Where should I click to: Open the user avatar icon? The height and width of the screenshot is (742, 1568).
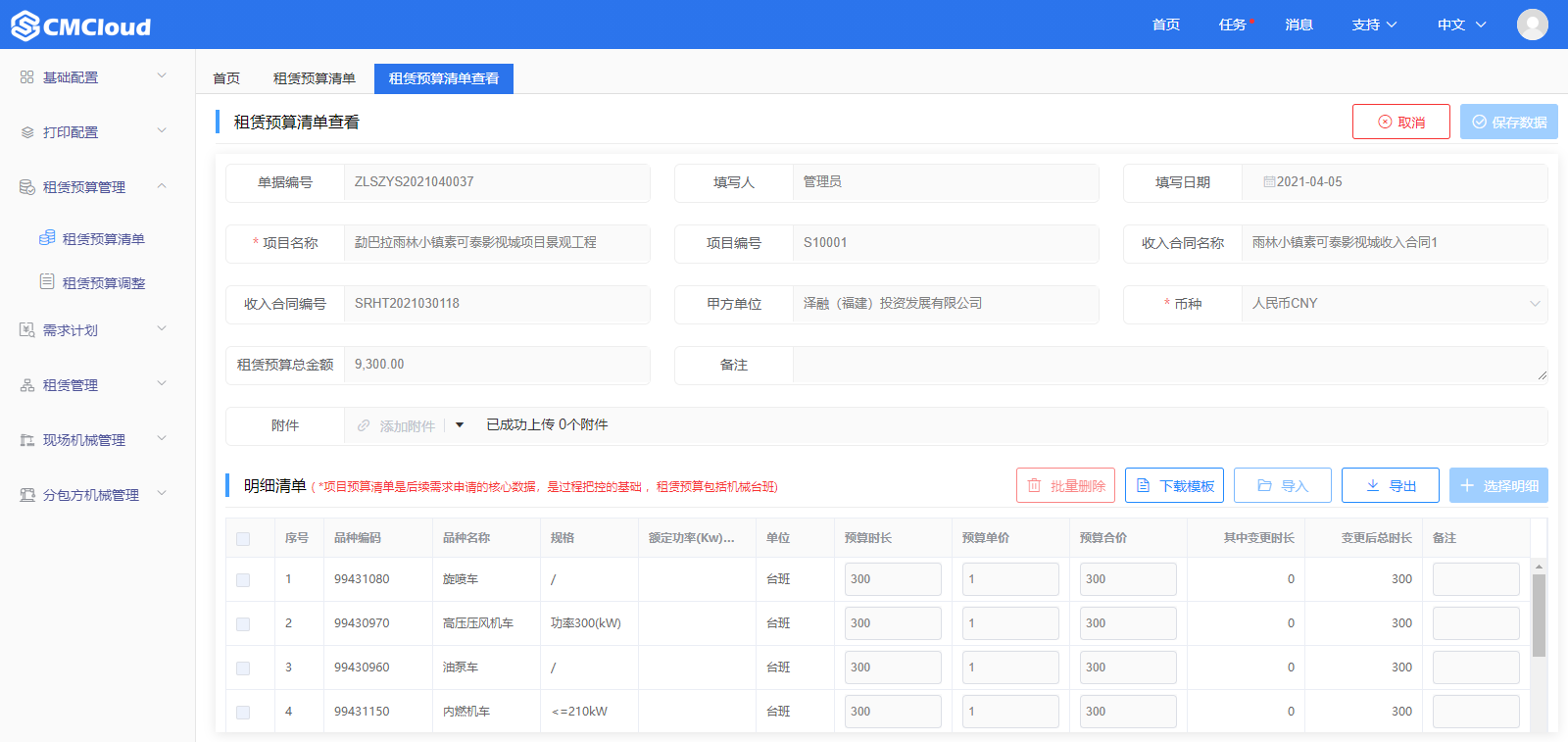coord(1533,25)
